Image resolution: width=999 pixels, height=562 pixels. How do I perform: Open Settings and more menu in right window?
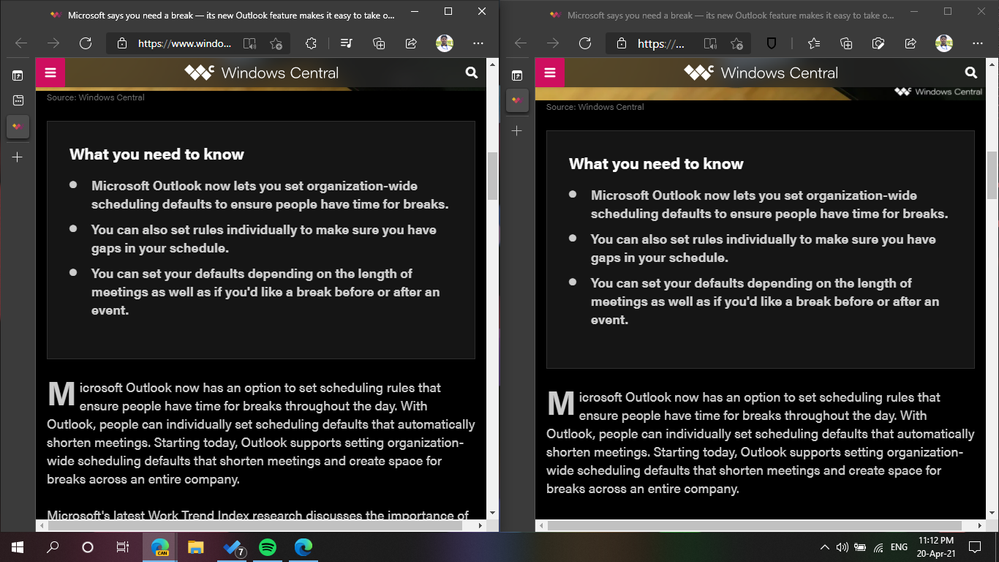click(977, 43)
